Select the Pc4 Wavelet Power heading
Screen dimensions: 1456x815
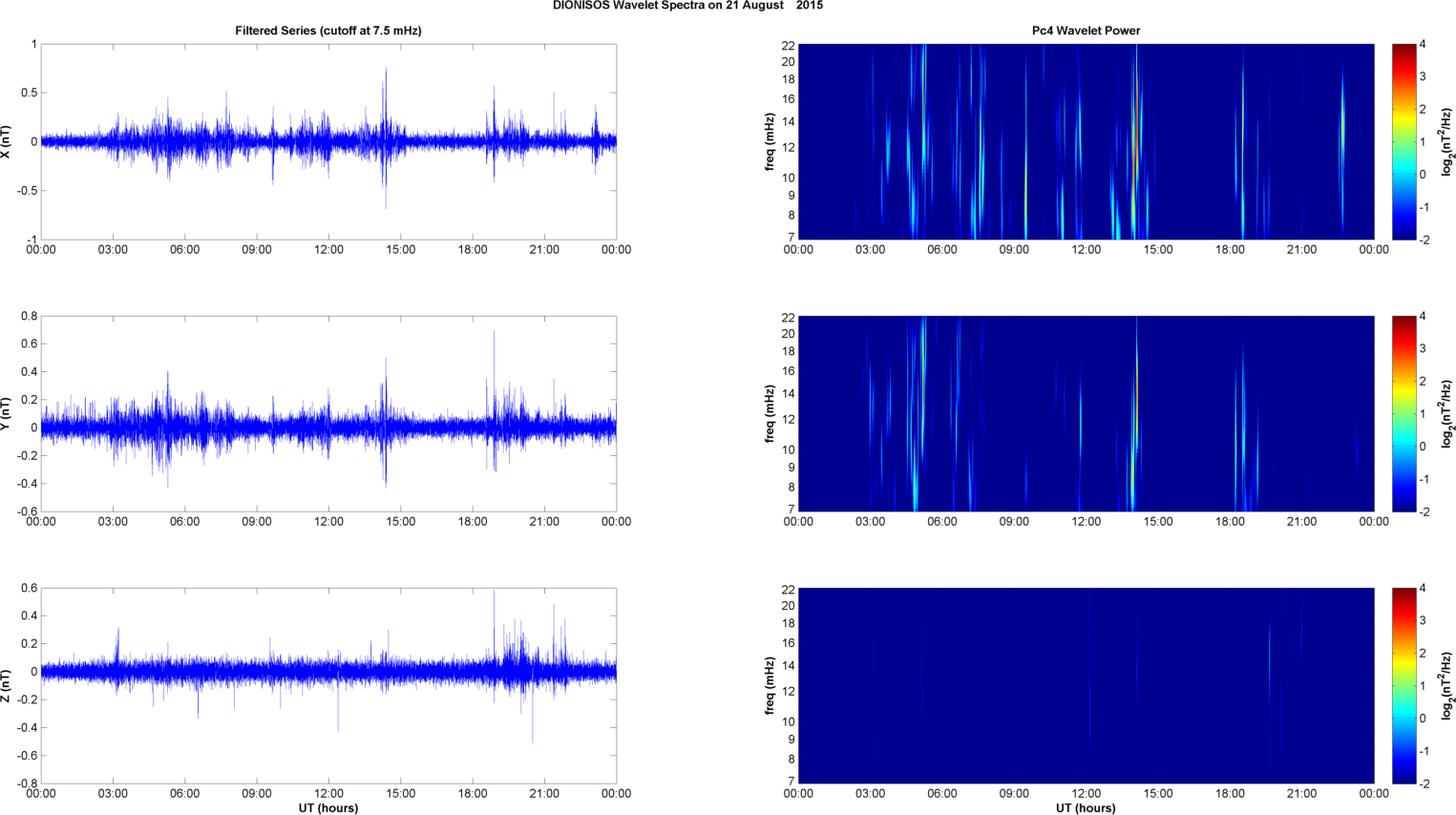1086,31
